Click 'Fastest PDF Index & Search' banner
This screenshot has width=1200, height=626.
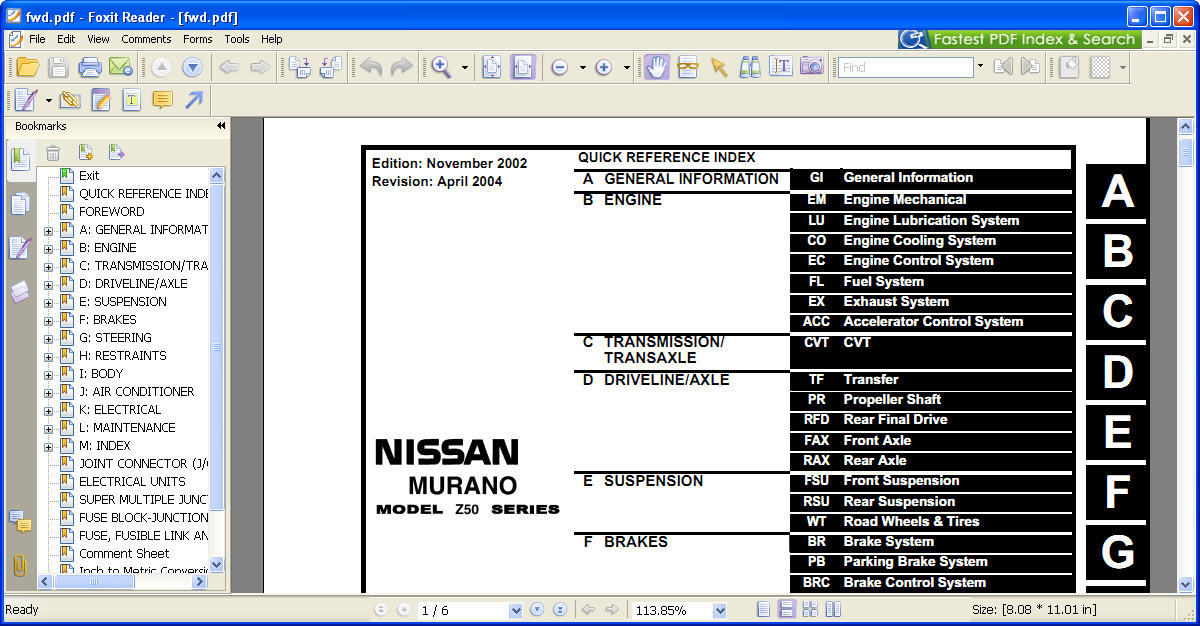(1018, 39)
